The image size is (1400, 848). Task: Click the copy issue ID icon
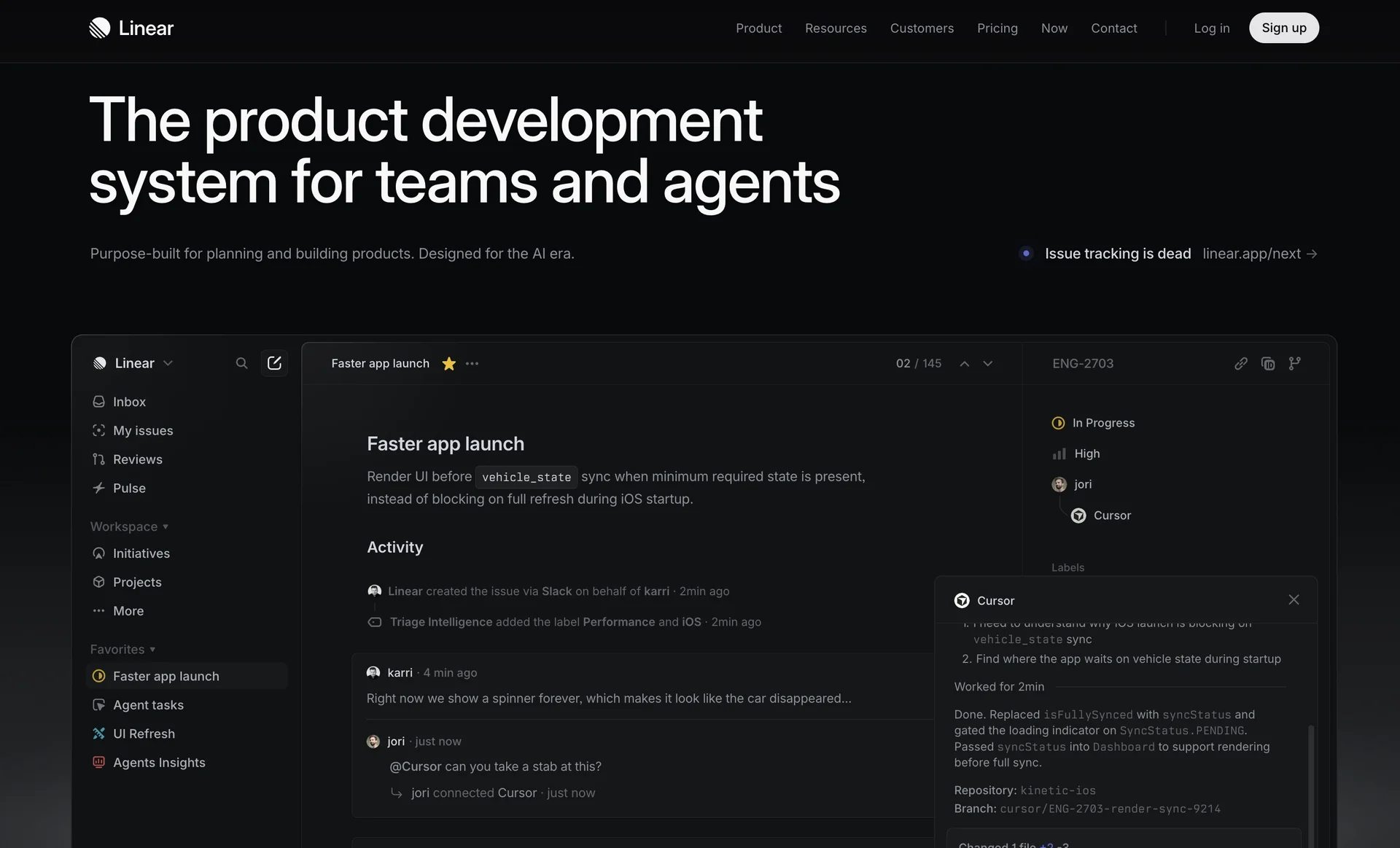(1268, 363)
